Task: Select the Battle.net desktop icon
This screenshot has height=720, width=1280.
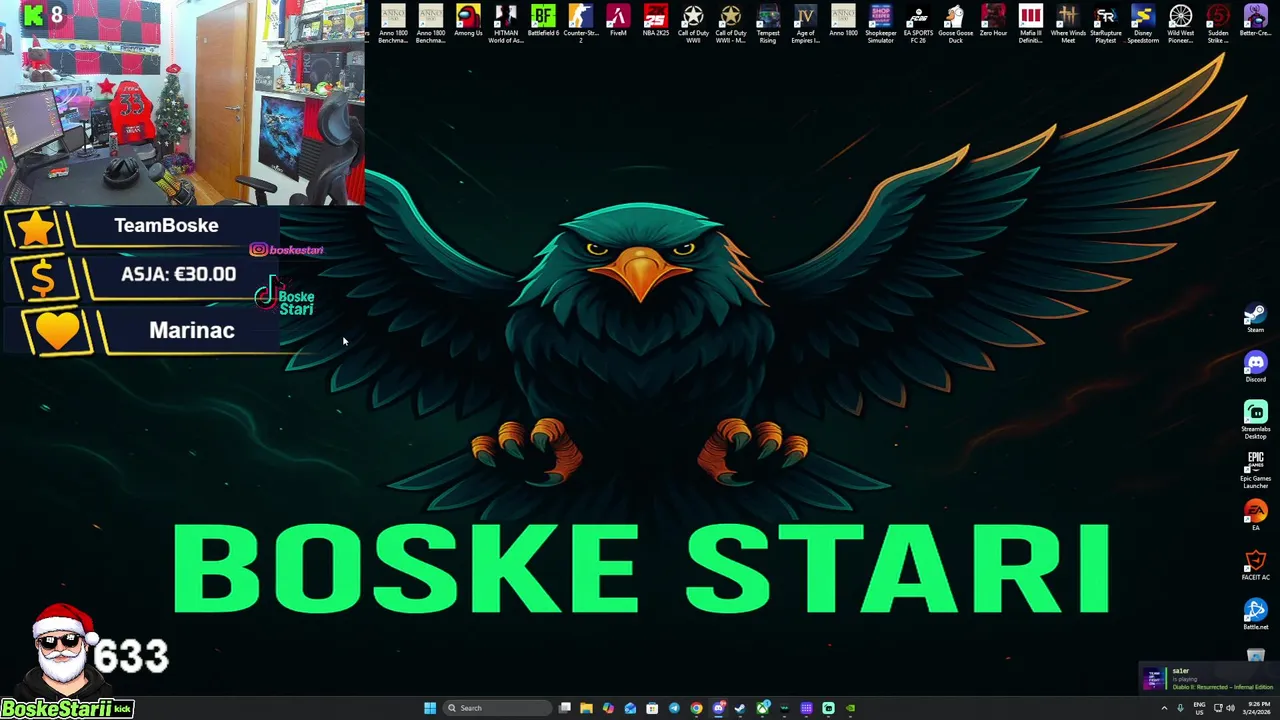Action: (x=1255, y=614)
